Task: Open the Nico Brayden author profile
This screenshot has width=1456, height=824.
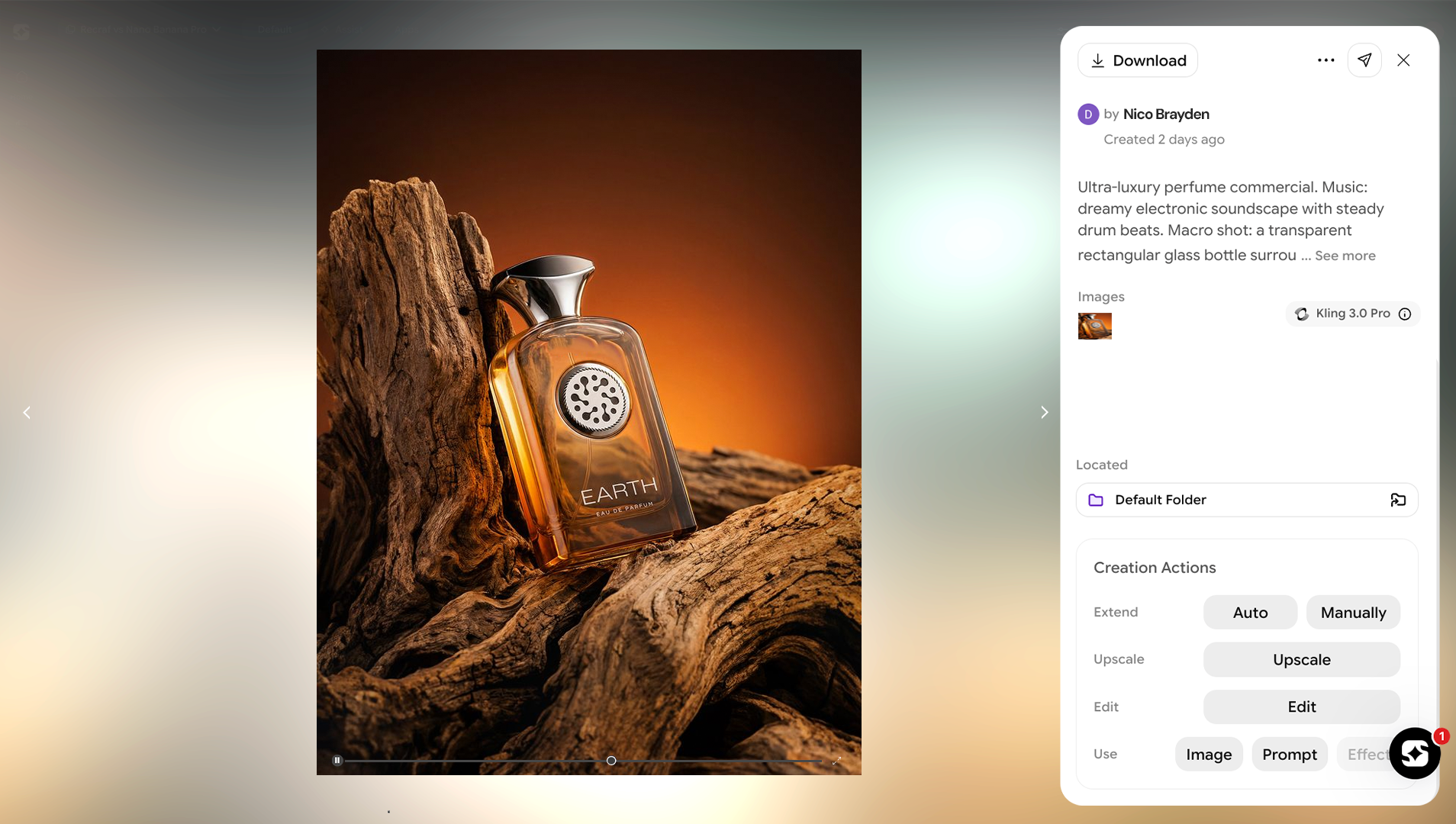Action: click(x=1165, y=114)
